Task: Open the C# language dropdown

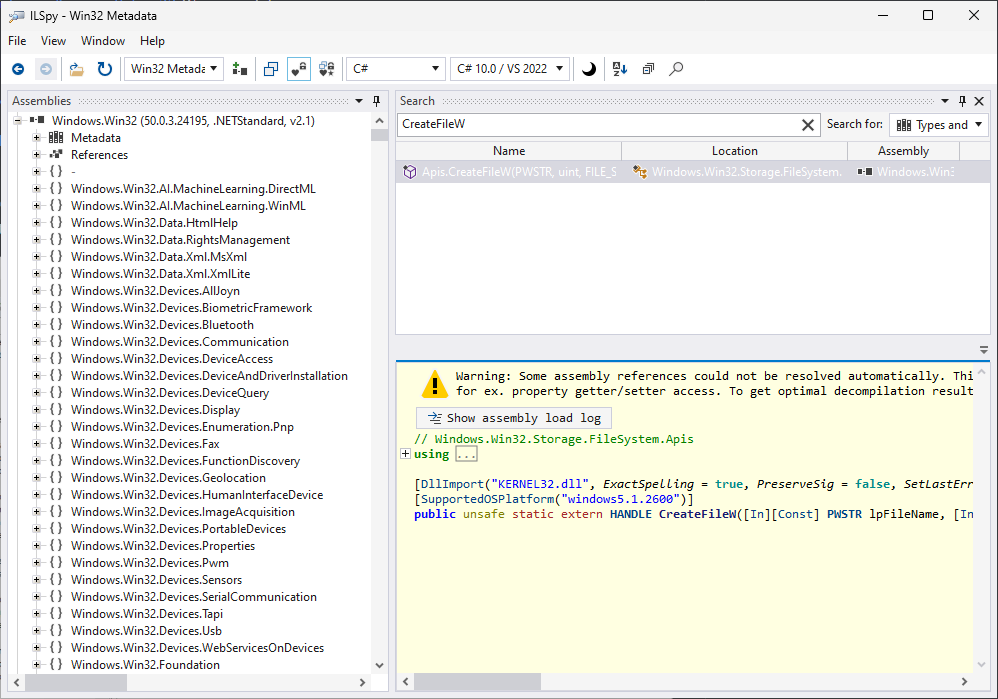Action: [x=395, y=69]
